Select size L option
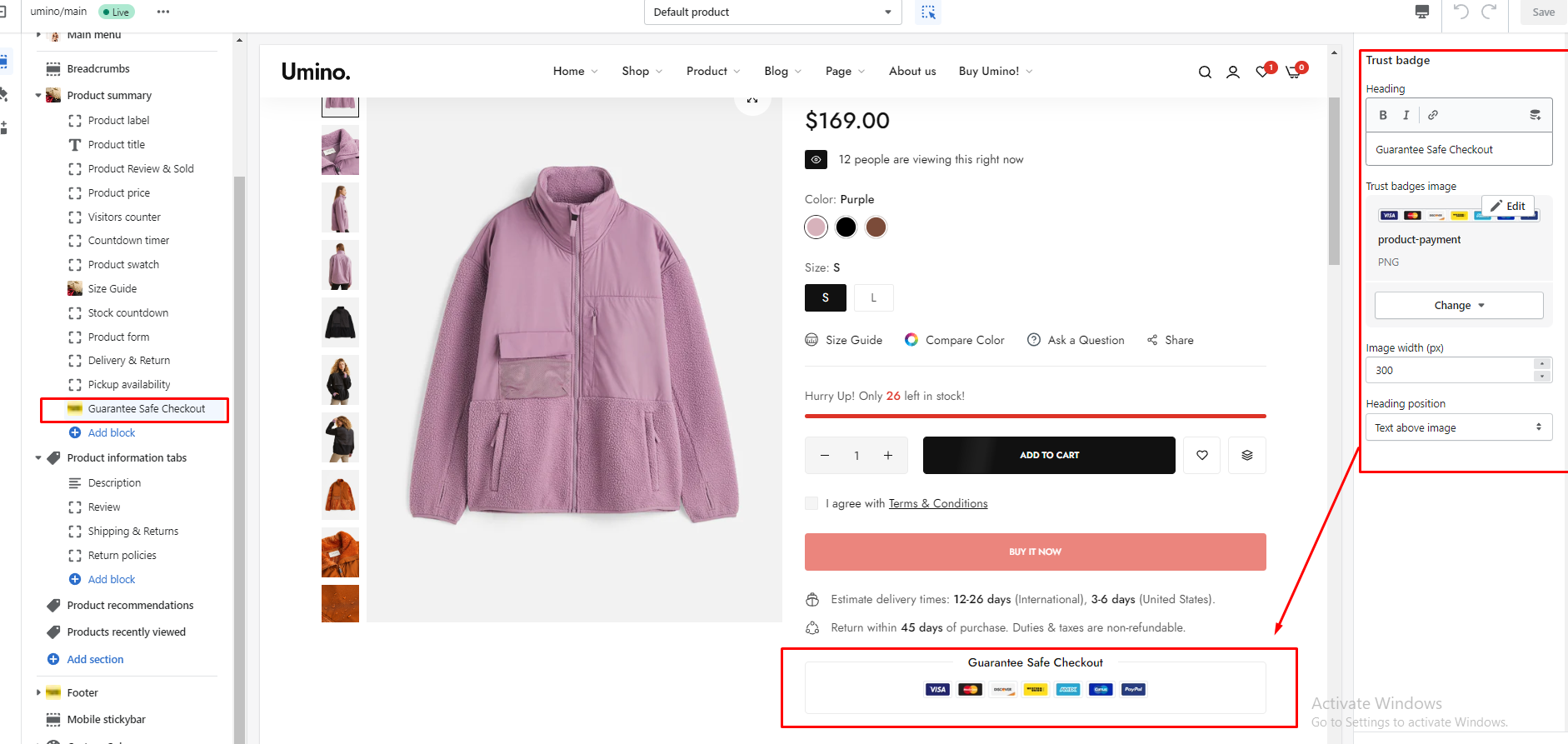This screenshot has width=1568, height=744. 873,297
